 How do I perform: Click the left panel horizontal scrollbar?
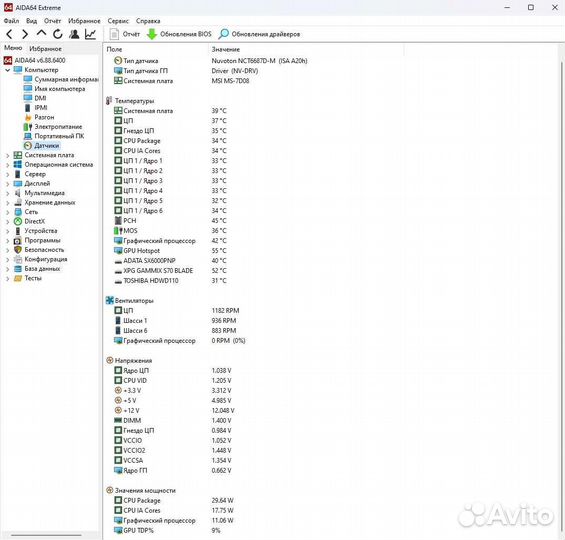pyautogui.click(x=46, y=535)
